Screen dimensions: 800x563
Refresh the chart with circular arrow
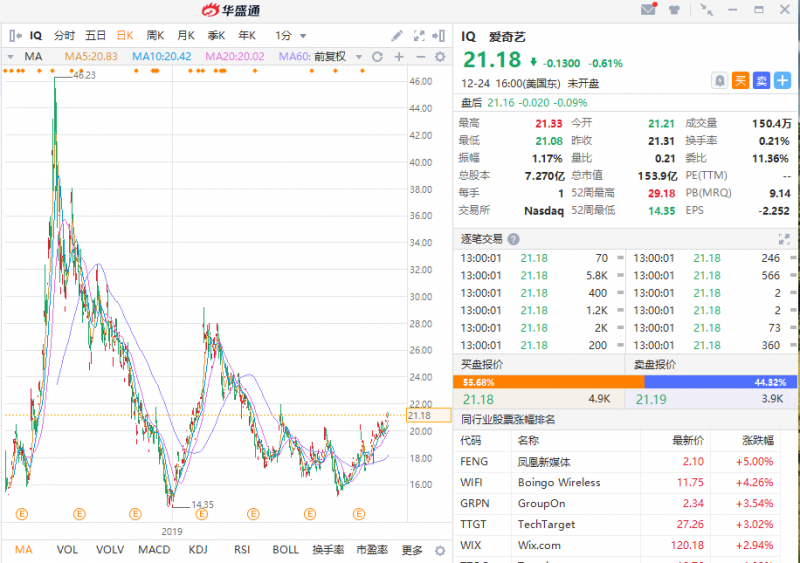[x=377, y=57]
